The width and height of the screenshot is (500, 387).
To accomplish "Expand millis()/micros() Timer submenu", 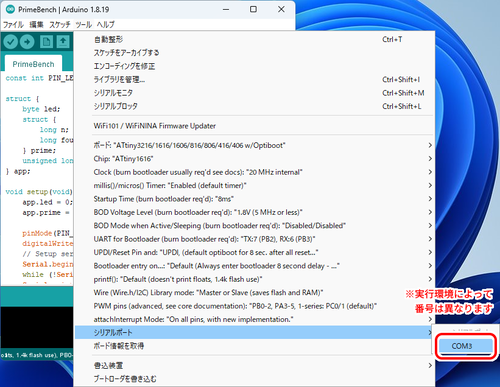I will click(254, 185).
